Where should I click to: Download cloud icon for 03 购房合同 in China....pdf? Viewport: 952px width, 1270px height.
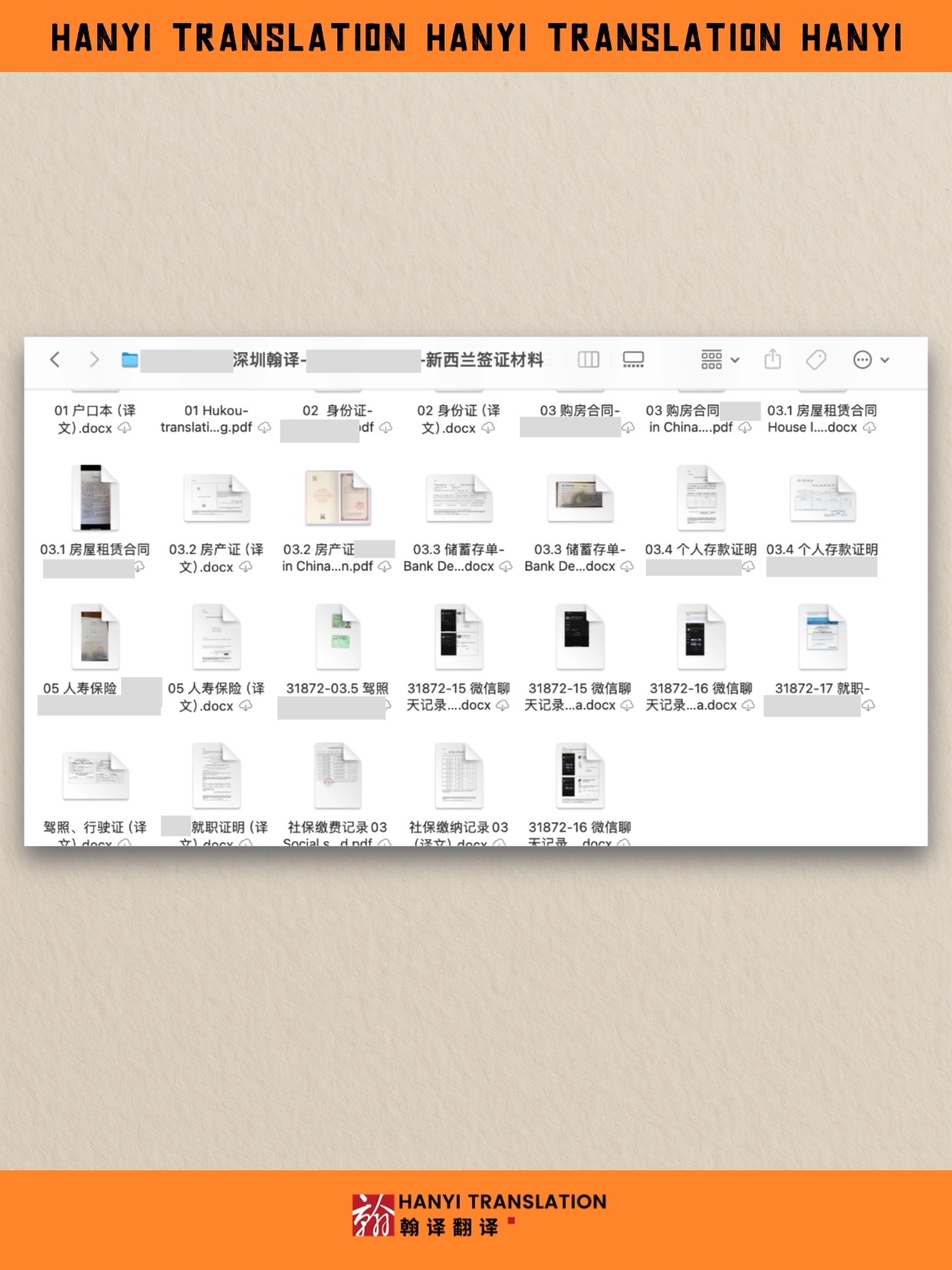745,427
